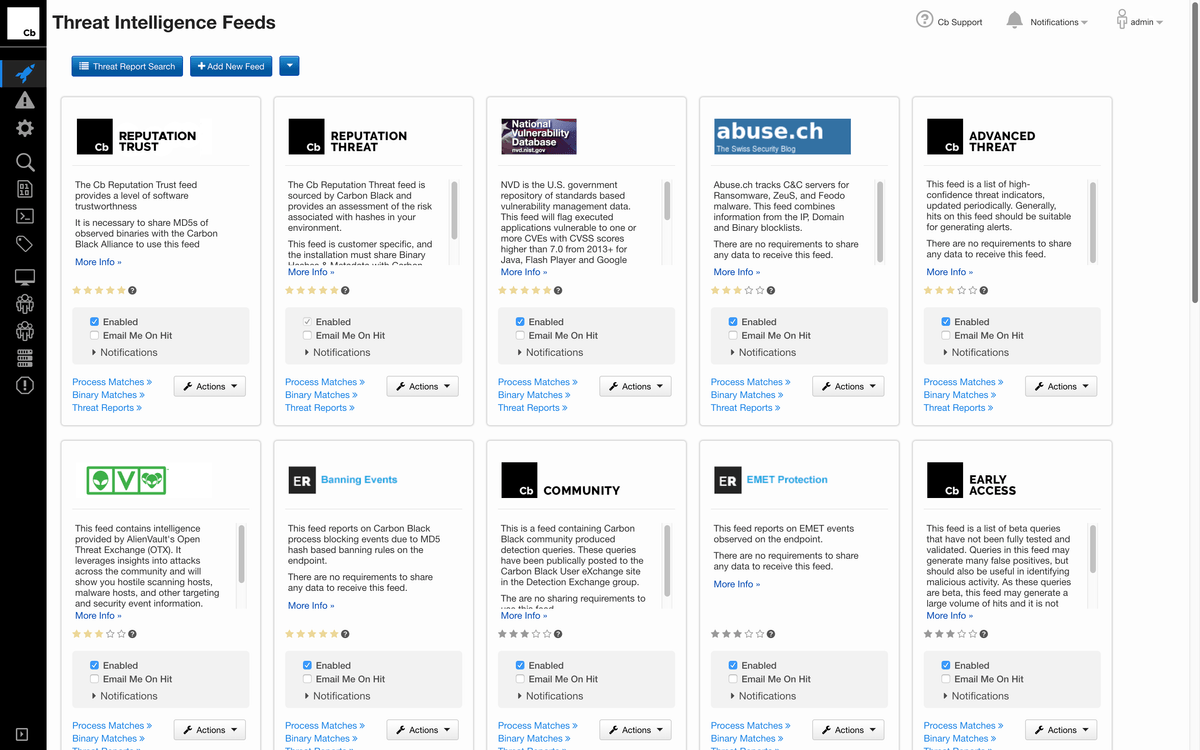The height and width of the screenshot is (750, 1200).
Task: Click the Cb logo at top left
Action: 23,23
